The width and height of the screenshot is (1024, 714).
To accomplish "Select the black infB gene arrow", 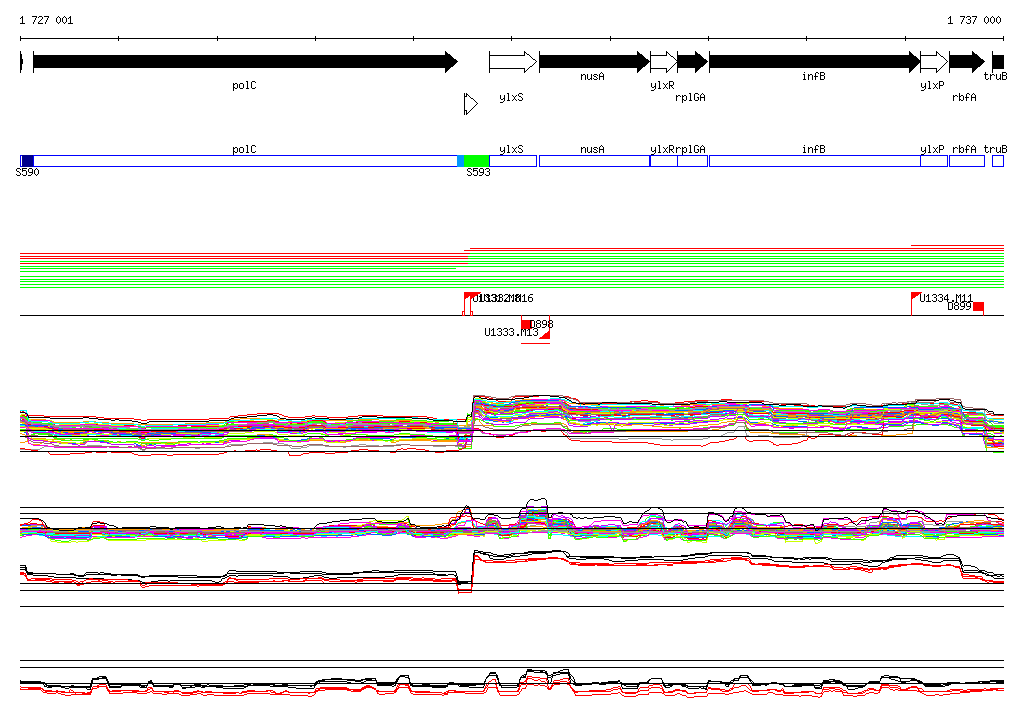I will point(815,62).
